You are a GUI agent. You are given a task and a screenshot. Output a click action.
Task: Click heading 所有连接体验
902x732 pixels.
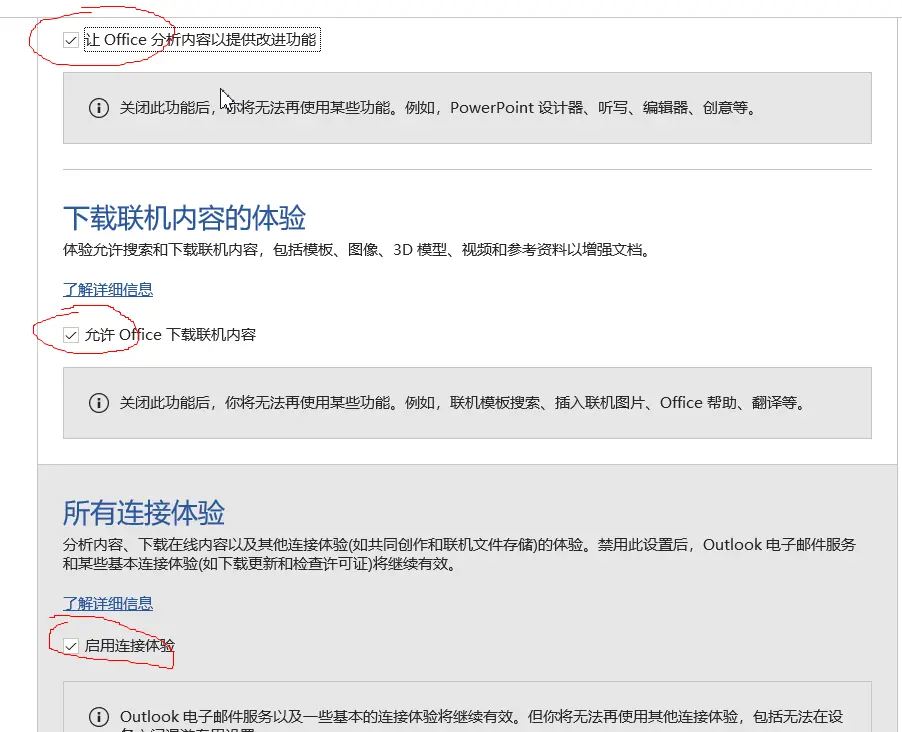point(144,513)
